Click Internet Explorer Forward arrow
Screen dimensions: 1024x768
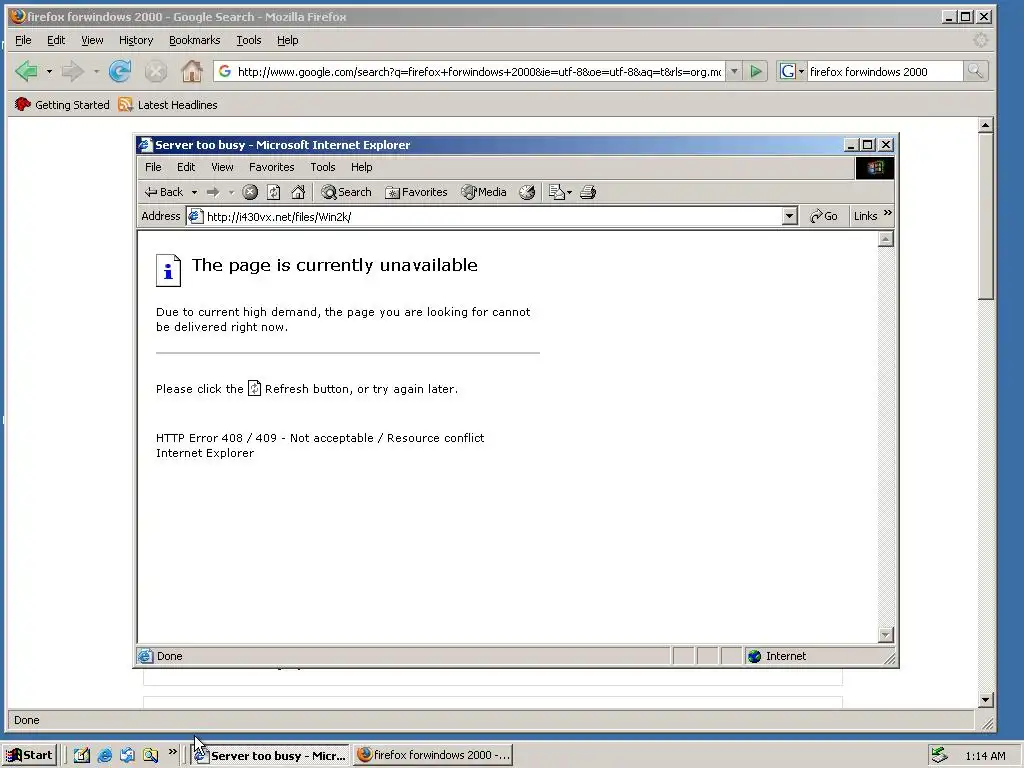pos(213,192)
